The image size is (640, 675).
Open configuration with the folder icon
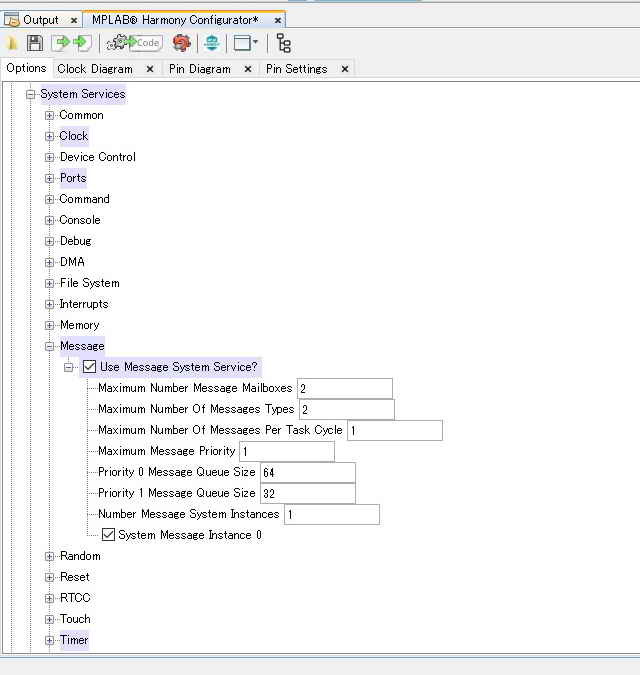coord(12,43)
